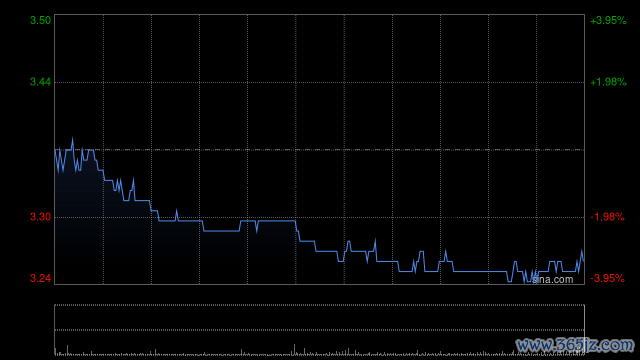Click the 3.44 price axis label
The height and width of the screenshot is (360, 640).
click(40, 82)
